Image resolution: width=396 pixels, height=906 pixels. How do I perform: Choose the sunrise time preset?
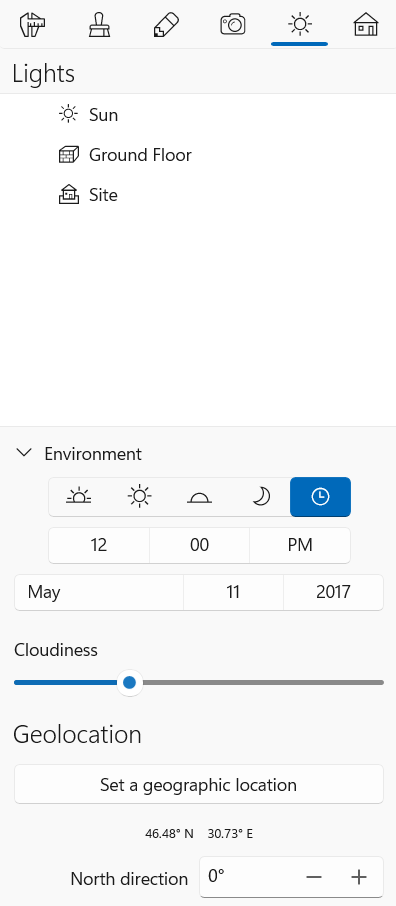click(x=79, y=497)
